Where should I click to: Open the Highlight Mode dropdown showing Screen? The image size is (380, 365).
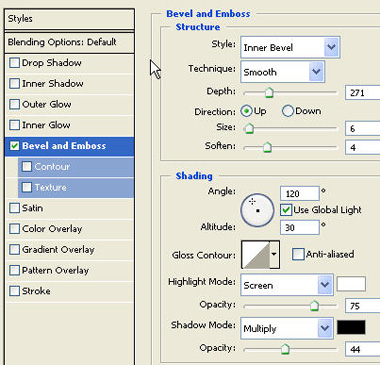coord(287,285)
